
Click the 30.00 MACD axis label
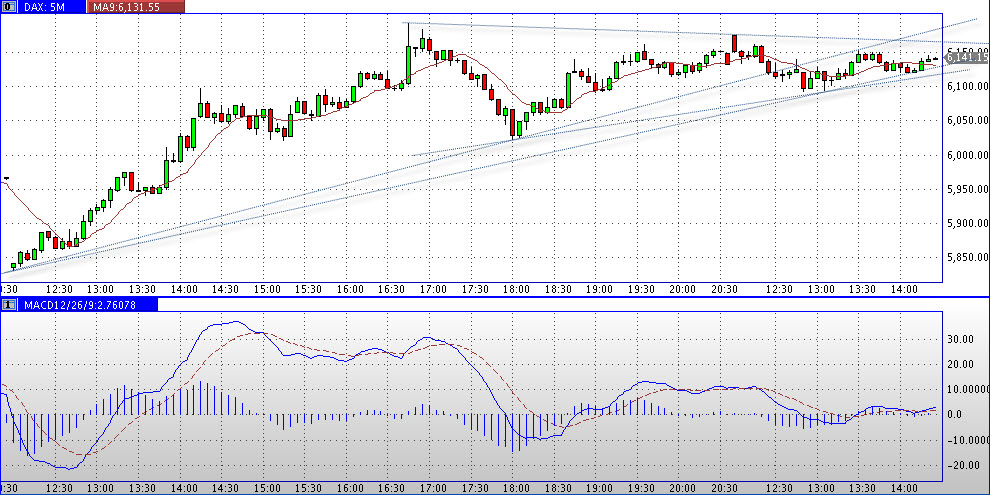click(960, 339)
